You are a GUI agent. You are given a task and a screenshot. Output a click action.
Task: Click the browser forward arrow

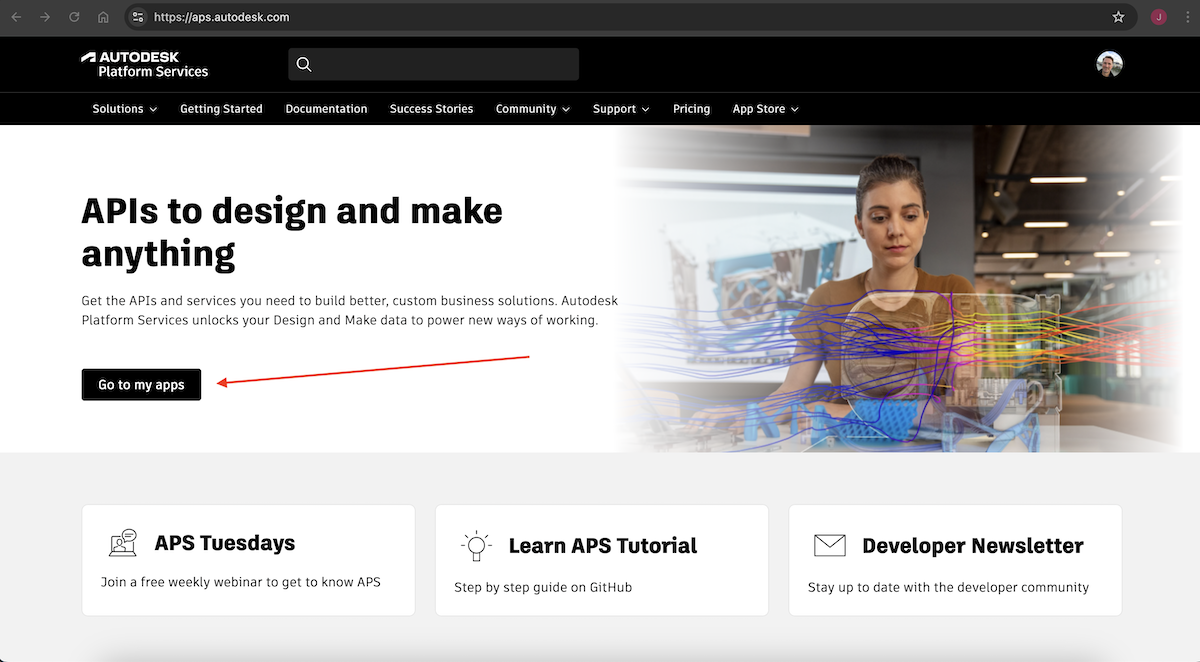point(45,17)
